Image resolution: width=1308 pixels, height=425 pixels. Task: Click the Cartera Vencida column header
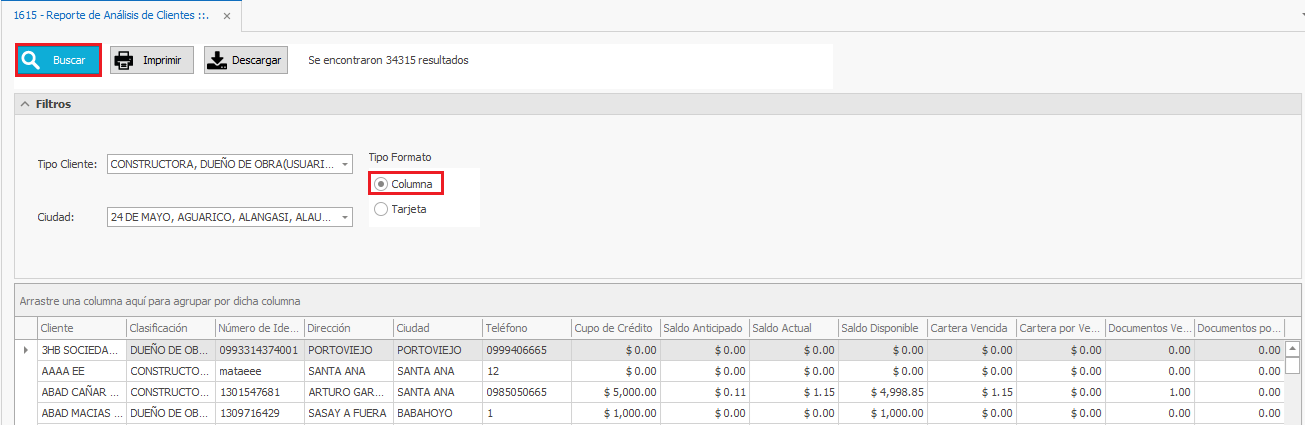(969, 328)
